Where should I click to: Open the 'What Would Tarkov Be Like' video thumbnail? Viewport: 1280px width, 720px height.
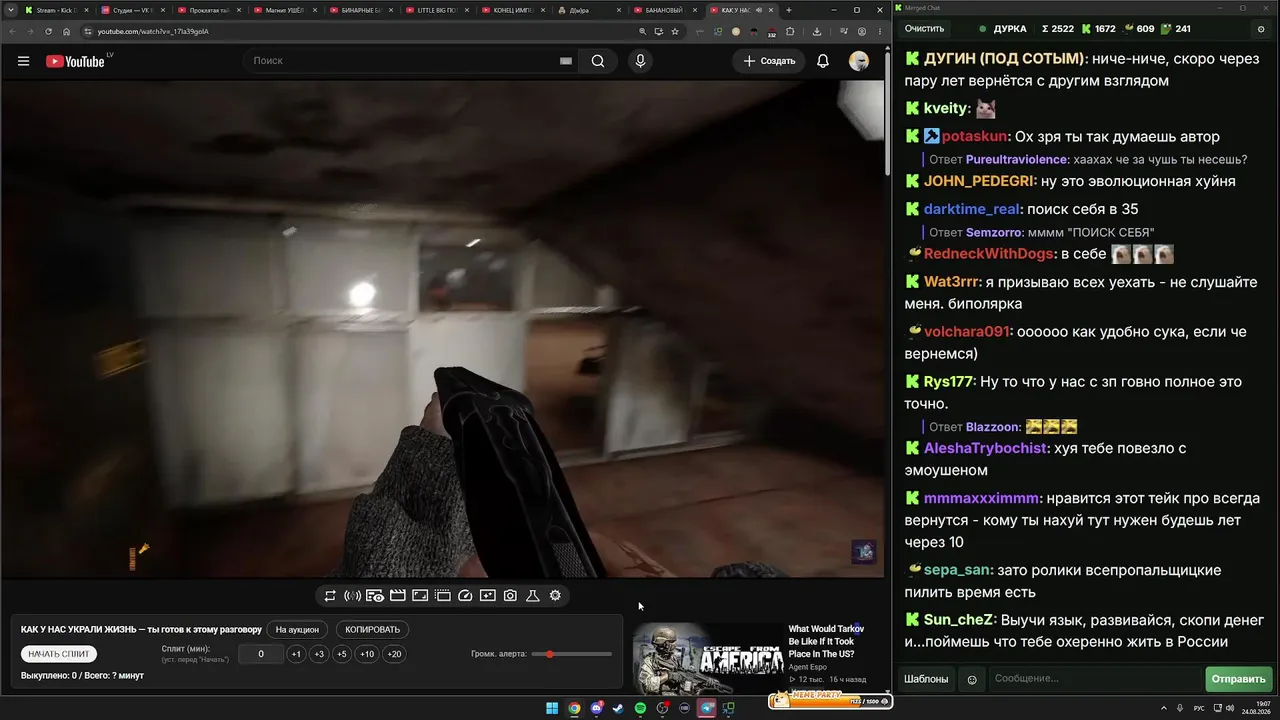point(707,657)
